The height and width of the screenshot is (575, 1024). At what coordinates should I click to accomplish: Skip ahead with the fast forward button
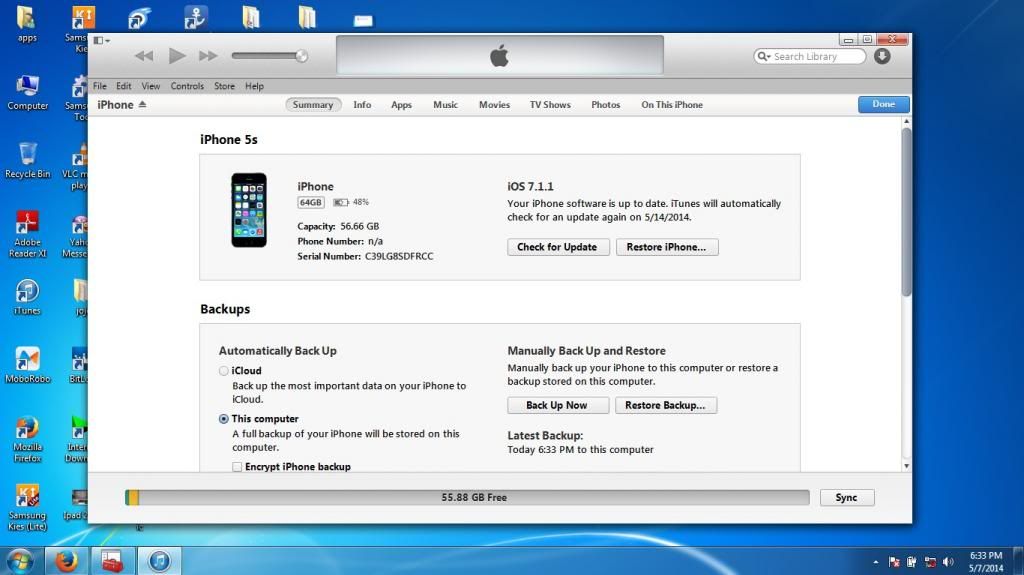[208, 56]
